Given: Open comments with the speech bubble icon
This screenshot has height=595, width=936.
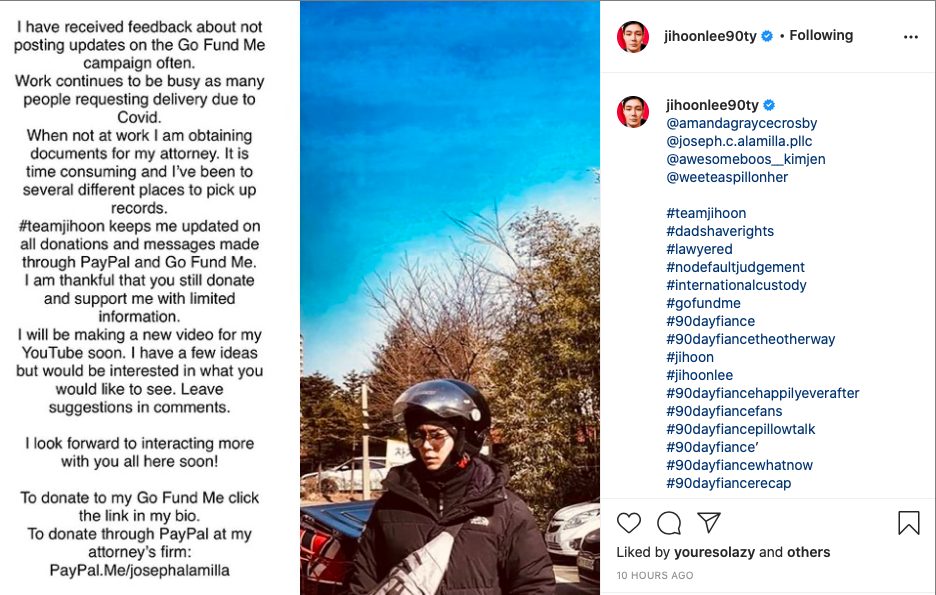Looking at the screenshot, I should [x=669, y=523].
